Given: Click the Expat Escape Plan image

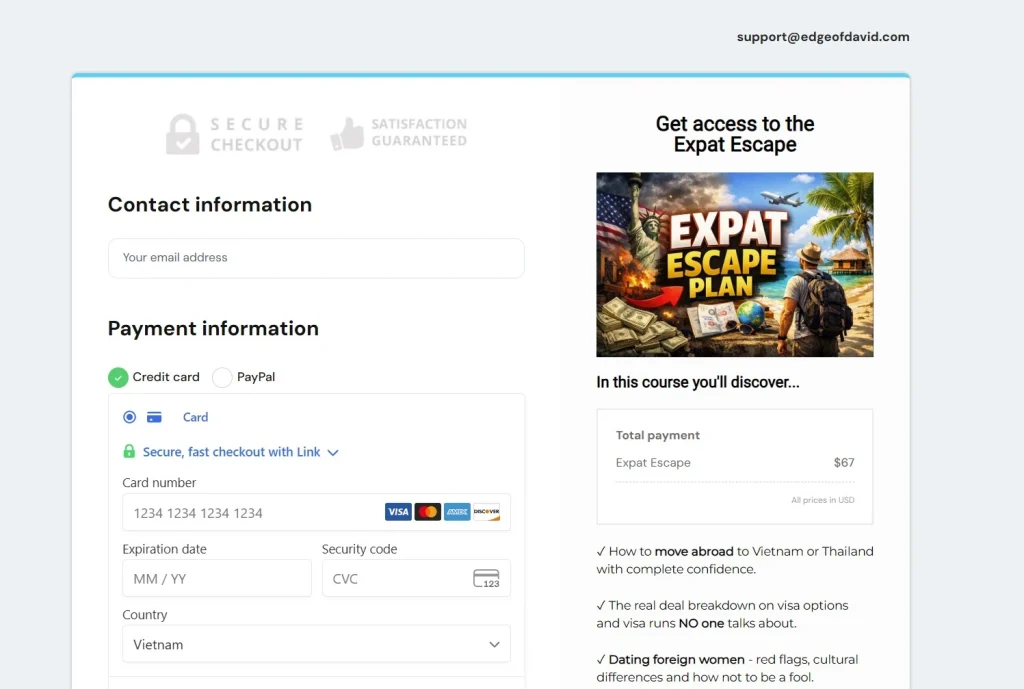Looking at the screenshot, I should point(735,265).
